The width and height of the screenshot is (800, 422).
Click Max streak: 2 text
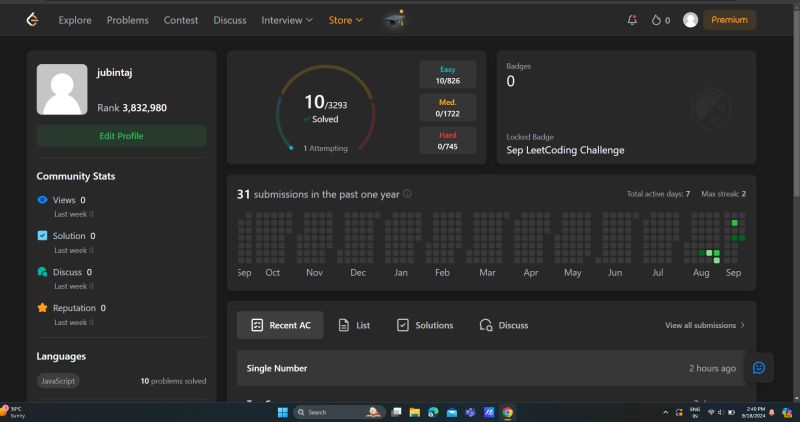[723, 194]
